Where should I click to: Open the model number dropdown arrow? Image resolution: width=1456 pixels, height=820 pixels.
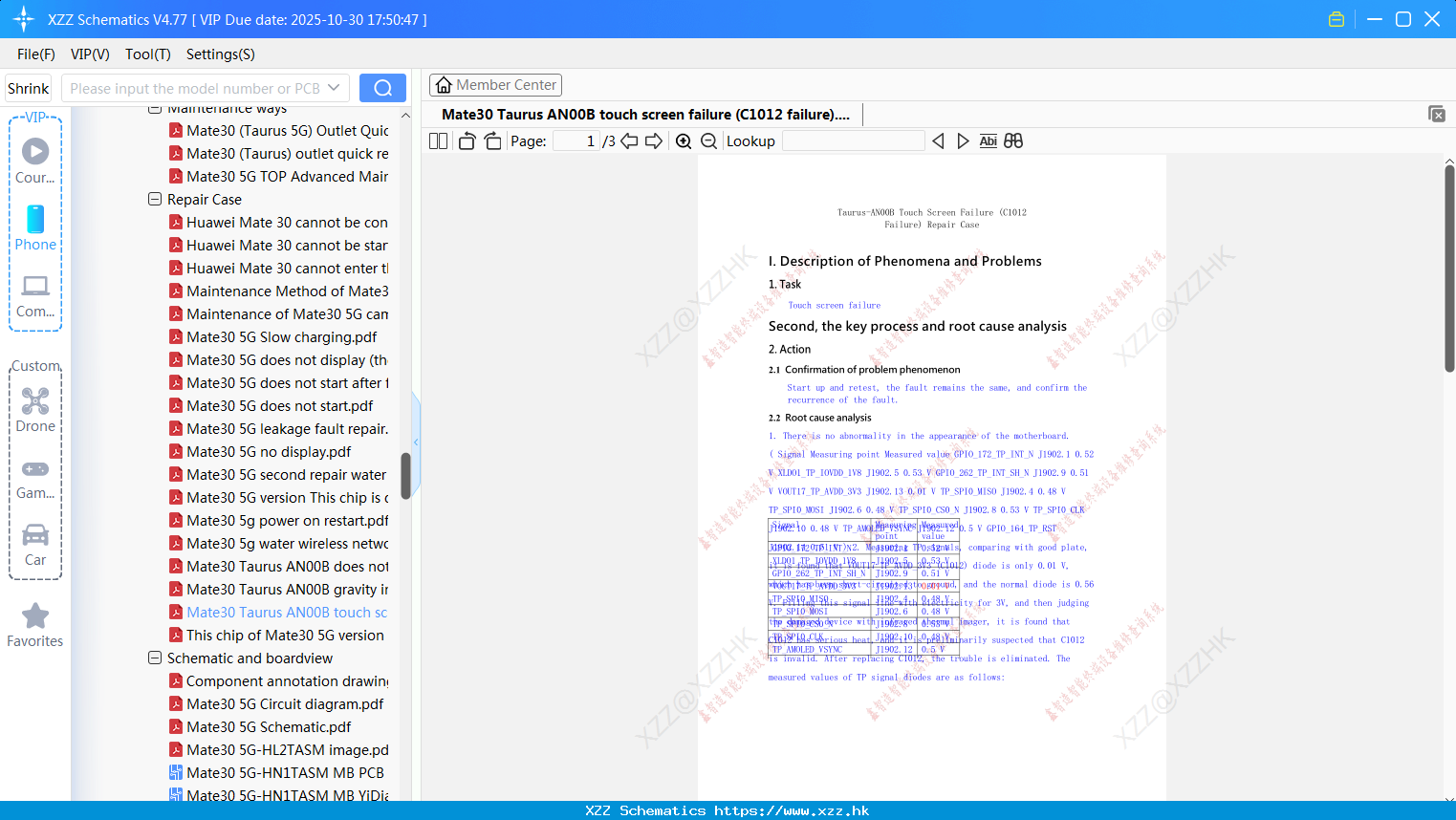coord(334,88)
